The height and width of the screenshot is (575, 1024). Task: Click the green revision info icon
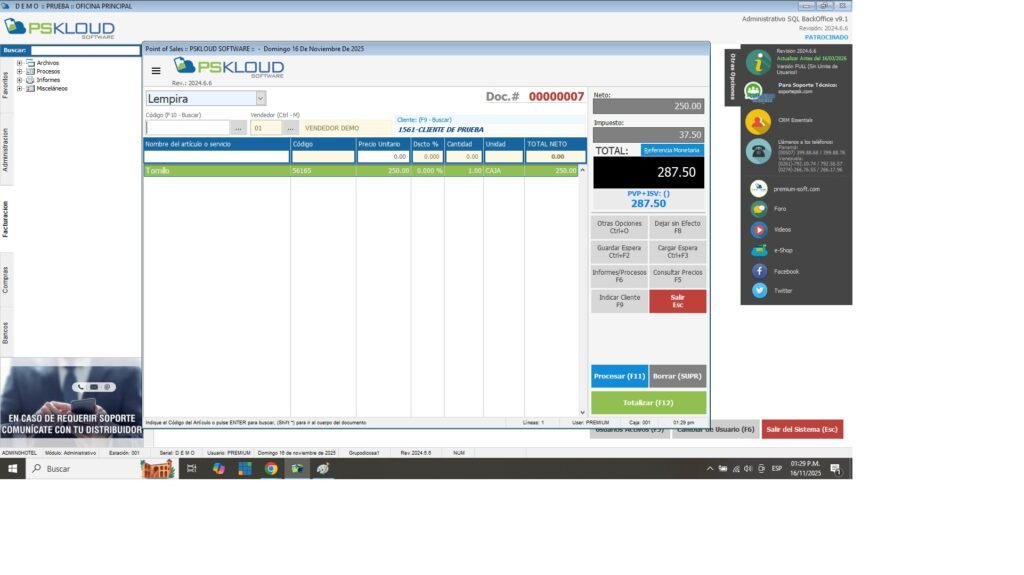point(758,63)
